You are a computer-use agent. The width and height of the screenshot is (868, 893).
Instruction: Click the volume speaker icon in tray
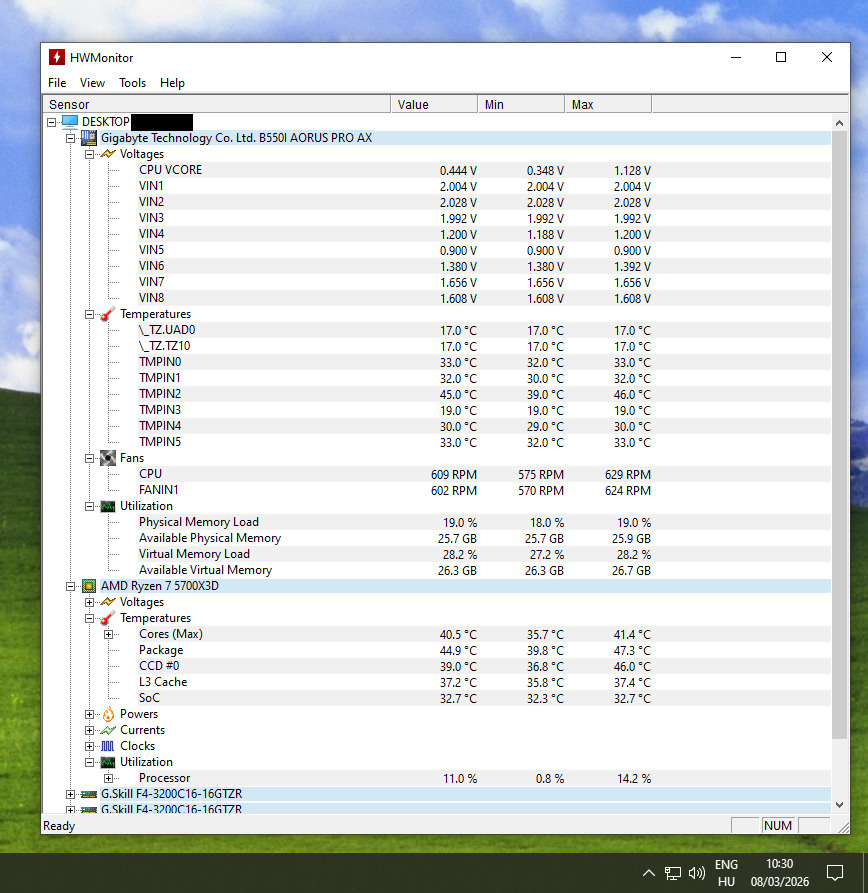pyautogui.click(x=697, y=873)
